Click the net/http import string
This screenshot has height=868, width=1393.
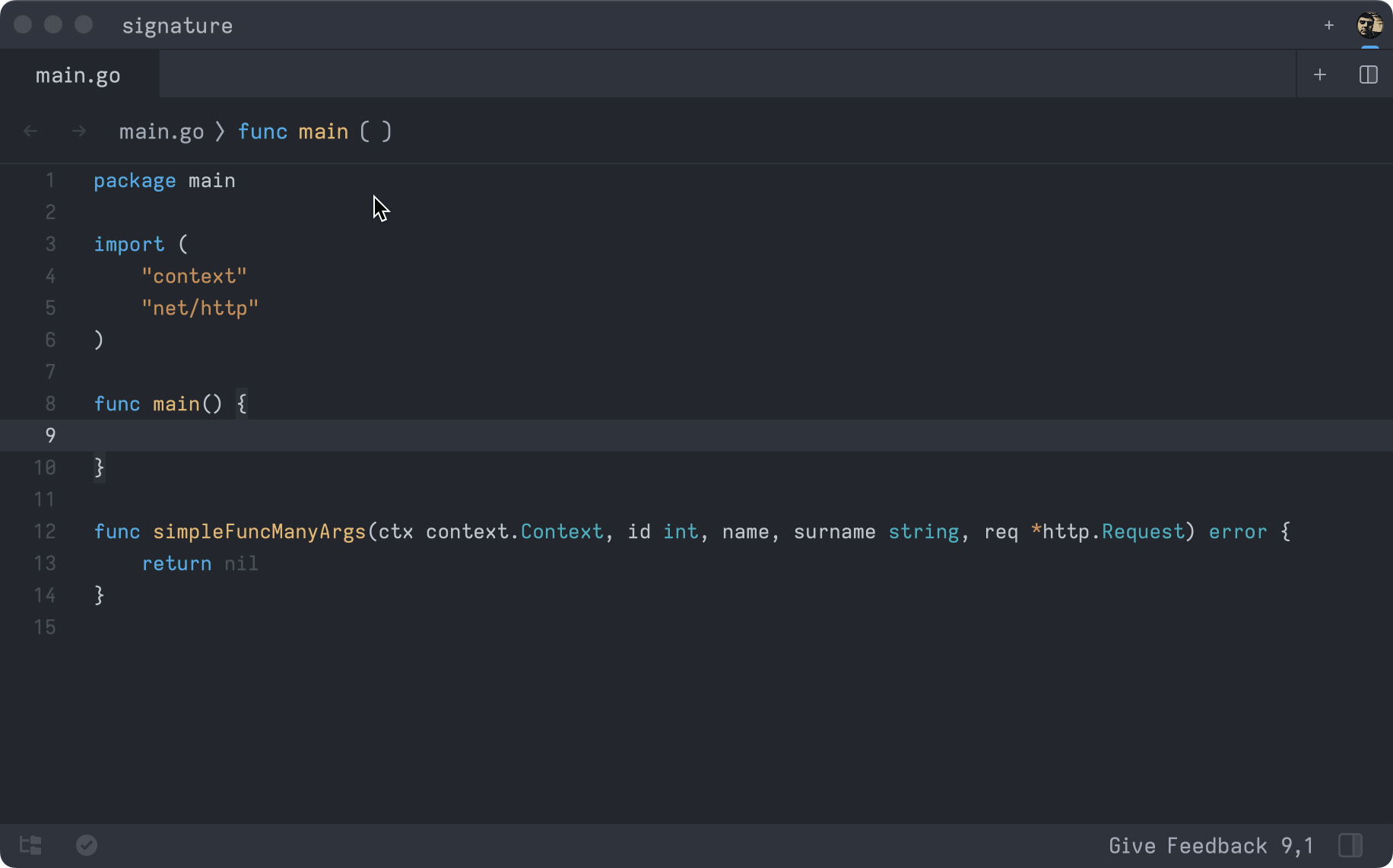point(200,308)
